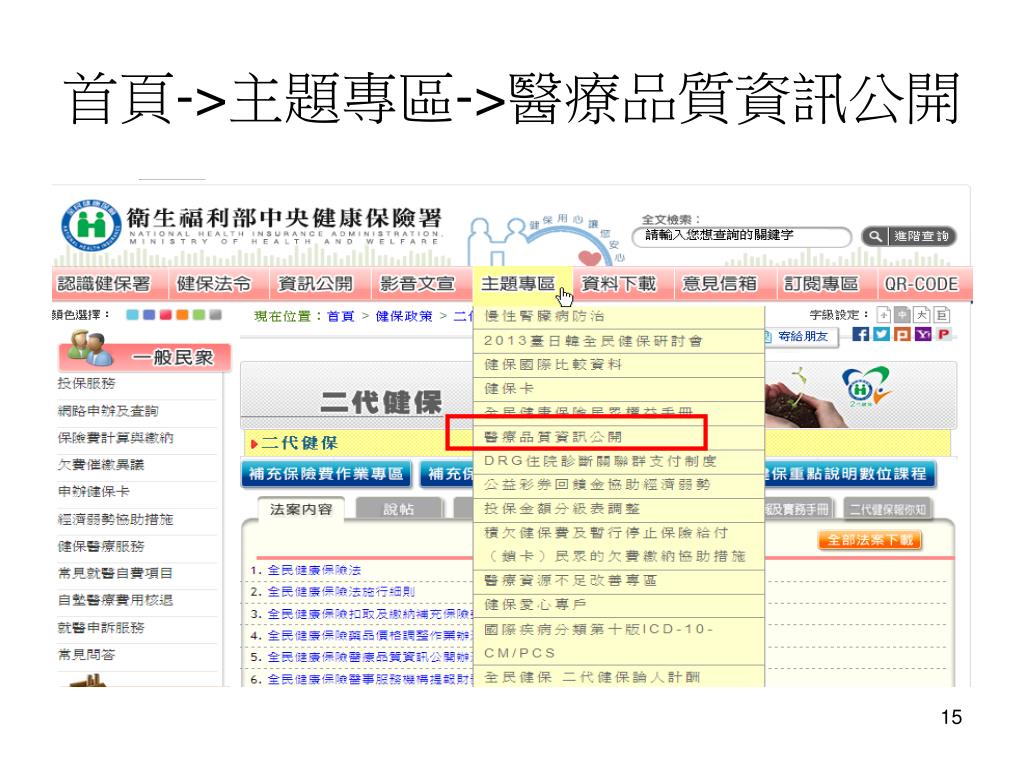
Task: Switch to the 法案內容 tab
Action: click(301, 509)
